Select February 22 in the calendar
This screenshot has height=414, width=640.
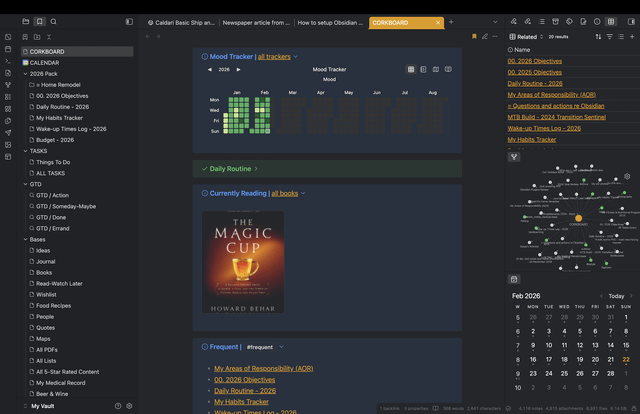click(626, 360)
